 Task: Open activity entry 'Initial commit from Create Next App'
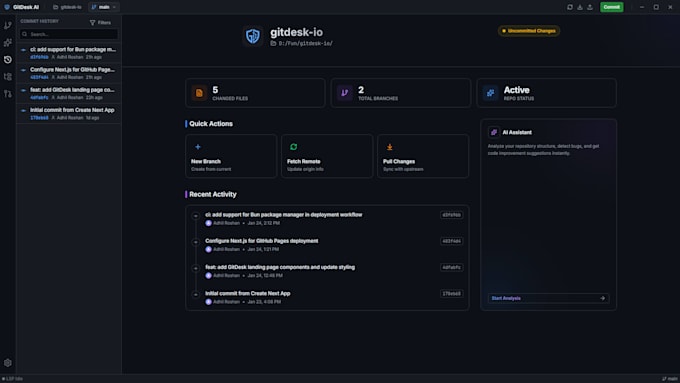pyautogui.click(x=327, y=297)
